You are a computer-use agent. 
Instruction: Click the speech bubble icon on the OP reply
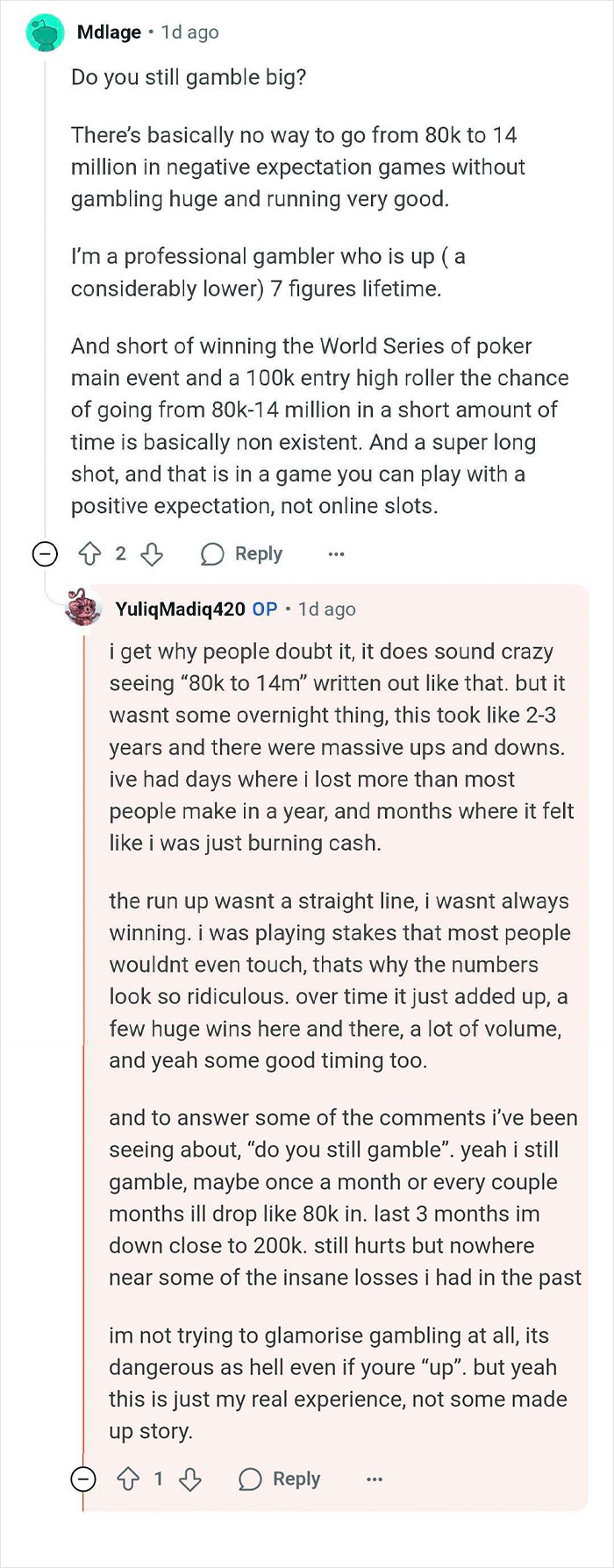tap(251, 1479)
